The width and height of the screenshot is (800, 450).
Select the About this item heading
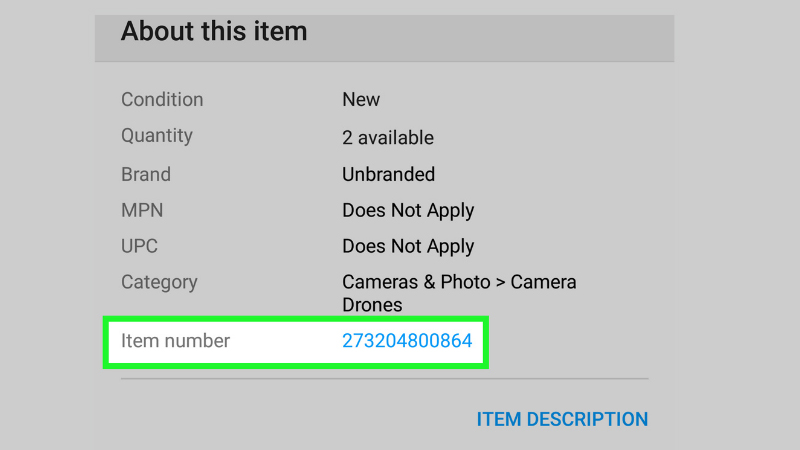coord(214,31)
